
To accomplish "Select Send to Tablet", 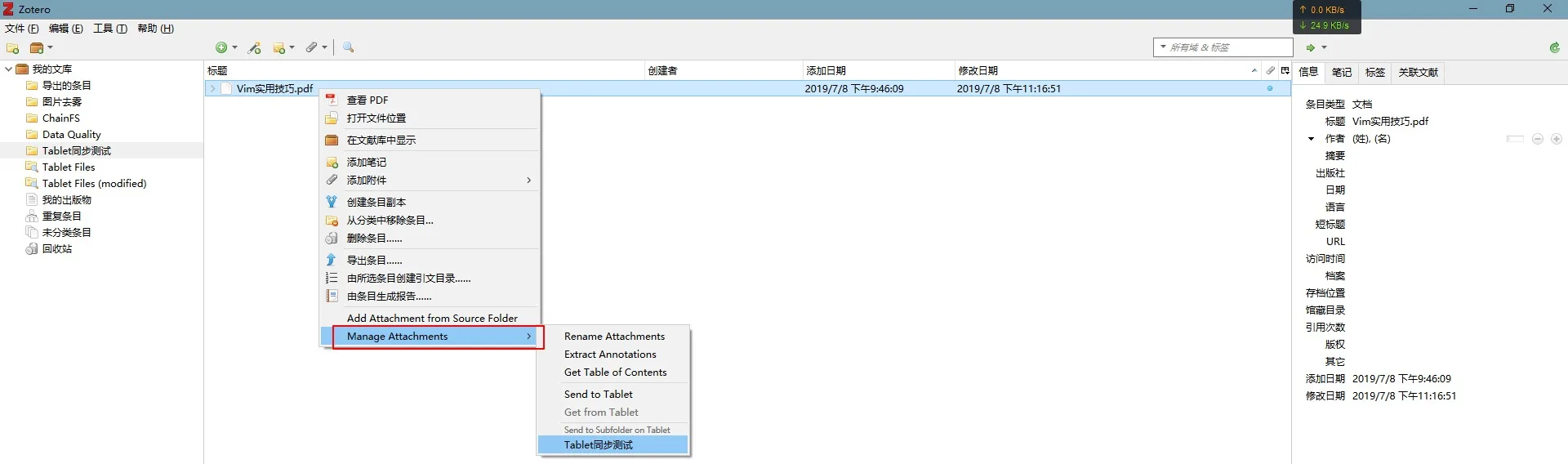I will coord(613,395).
